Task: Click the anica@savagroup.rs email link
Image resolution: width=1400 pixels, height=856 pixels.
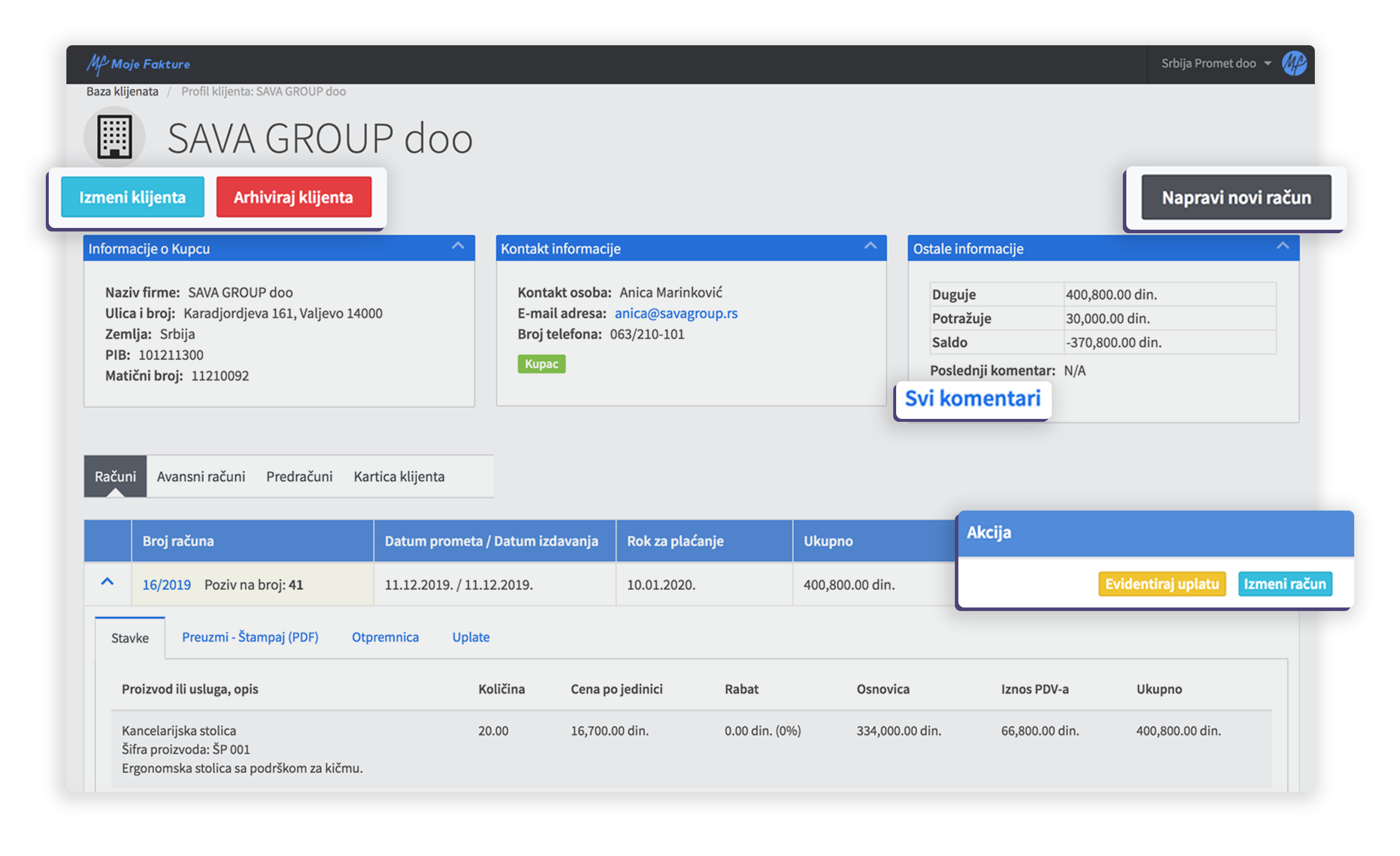Action: click(x=676, y=314)
